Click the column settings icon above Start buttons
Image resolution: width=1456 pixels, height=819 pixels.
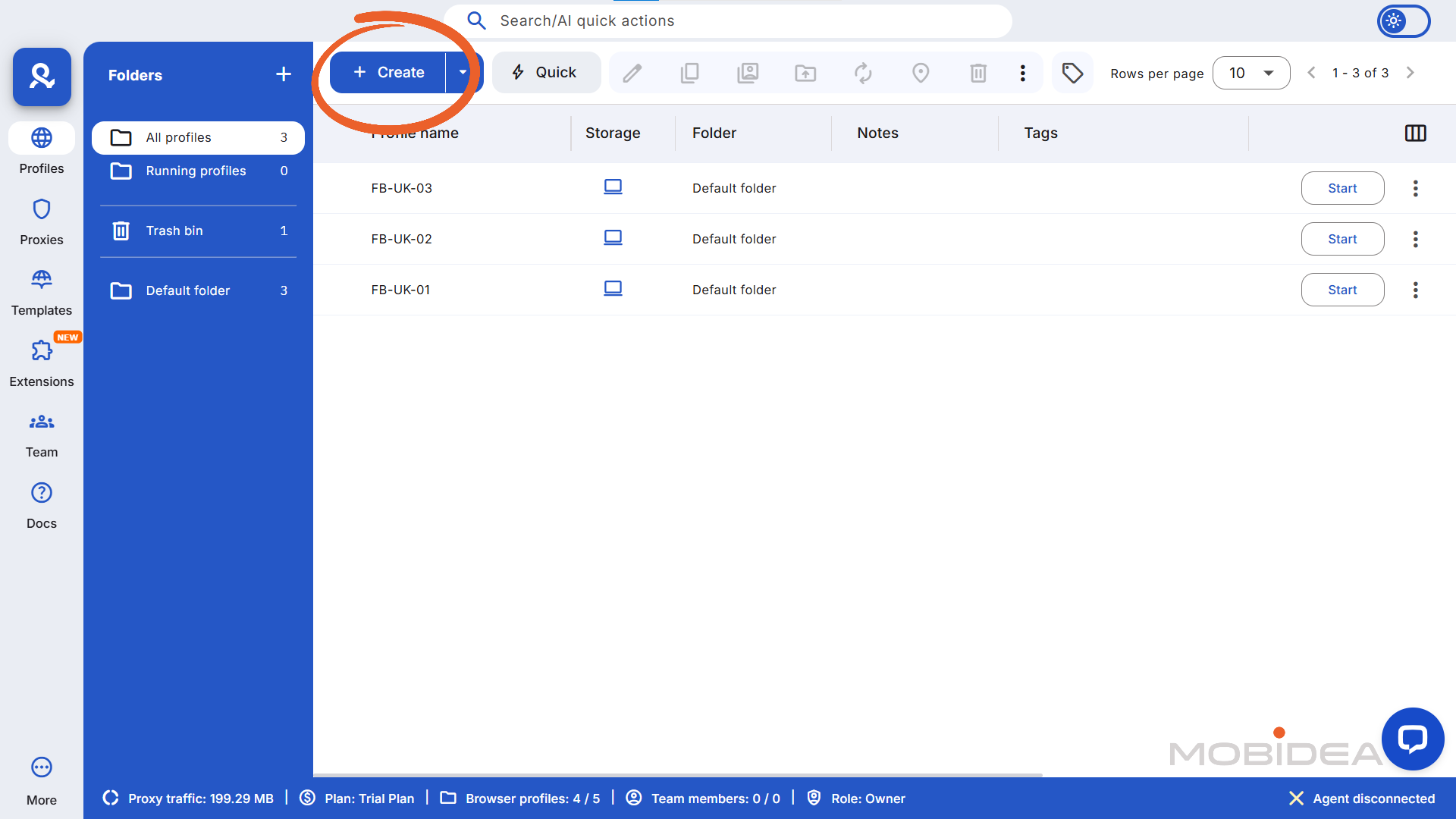tap(1416, 133)
